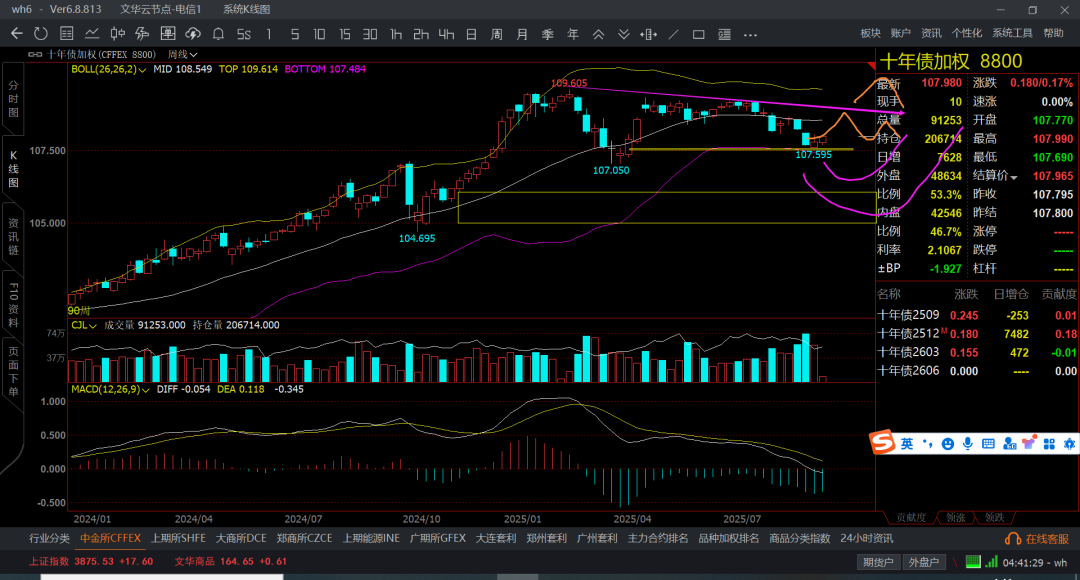The width and height of the screenshot is (1080, 580).
Task: Expand the CJL volume indicator dropdown
Action: 92,326
